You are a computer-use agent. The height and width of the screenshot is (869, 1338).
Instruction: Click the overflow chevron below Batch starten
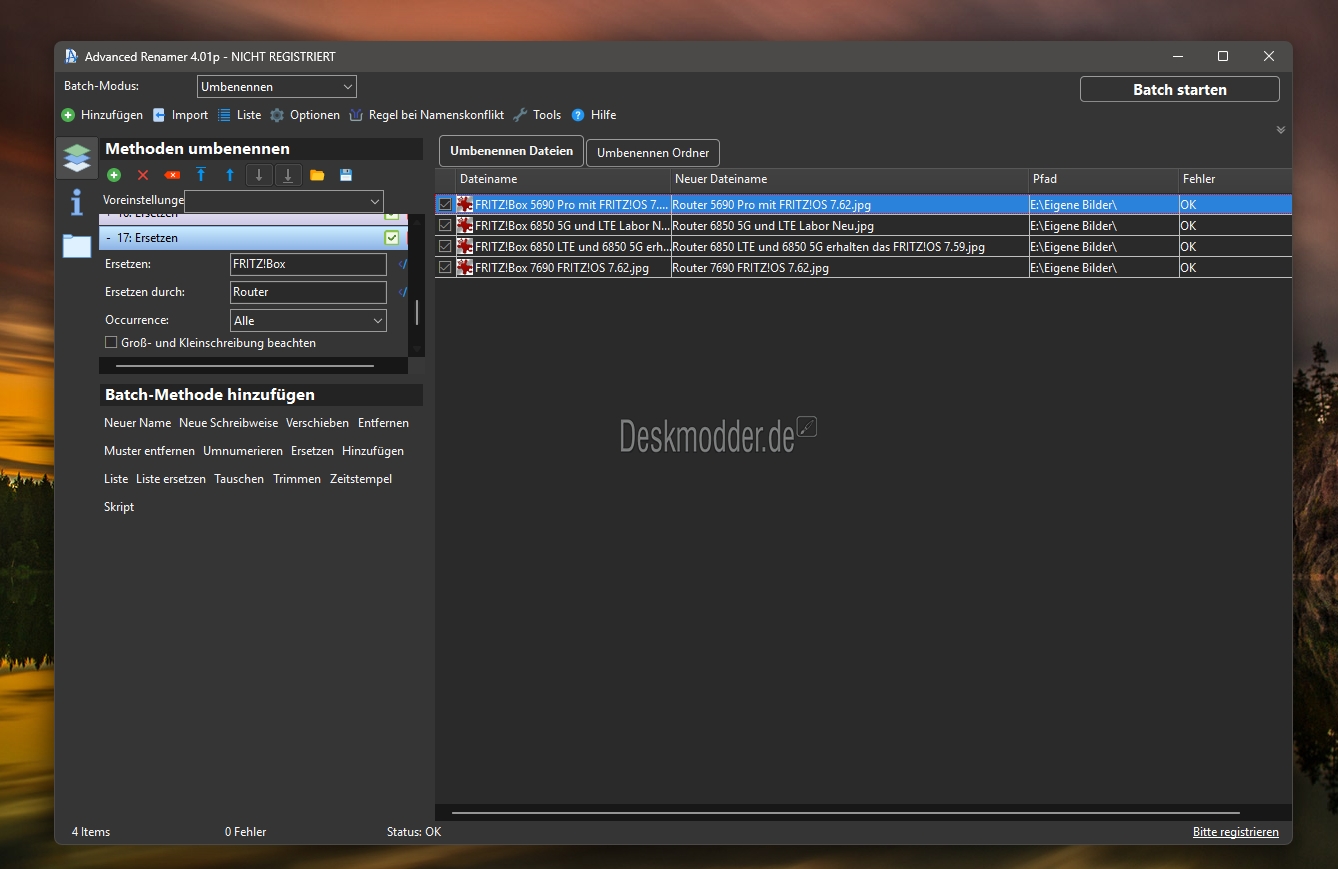[1281, 130]
